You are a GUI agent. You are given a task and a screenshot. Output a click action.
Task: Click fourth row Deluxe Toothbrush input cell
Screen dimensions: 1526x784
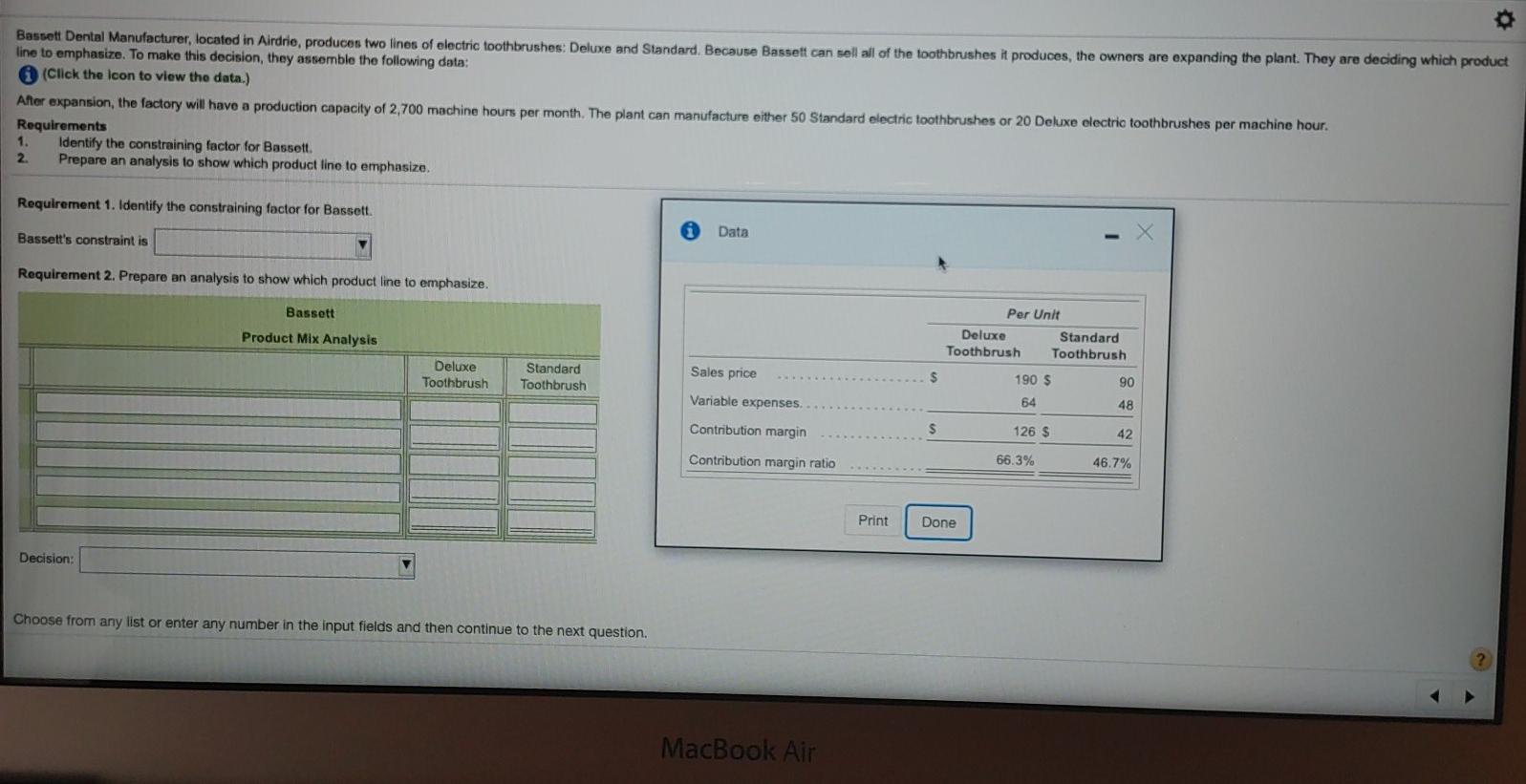click(x=455, y=493)
